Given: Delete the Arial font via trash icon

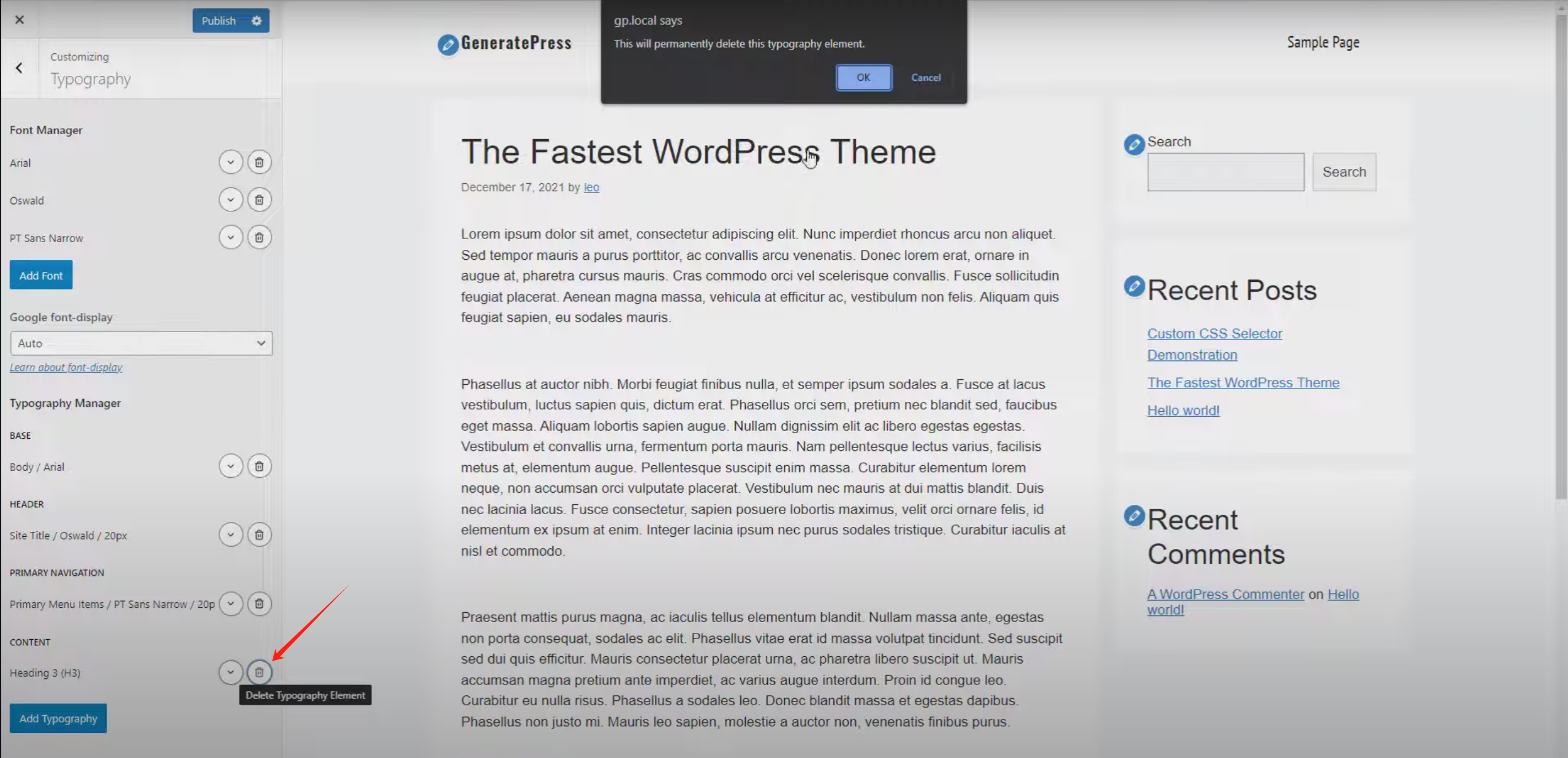Looking at the screenshot, I should pyautogui.click(x=259, y=162).
